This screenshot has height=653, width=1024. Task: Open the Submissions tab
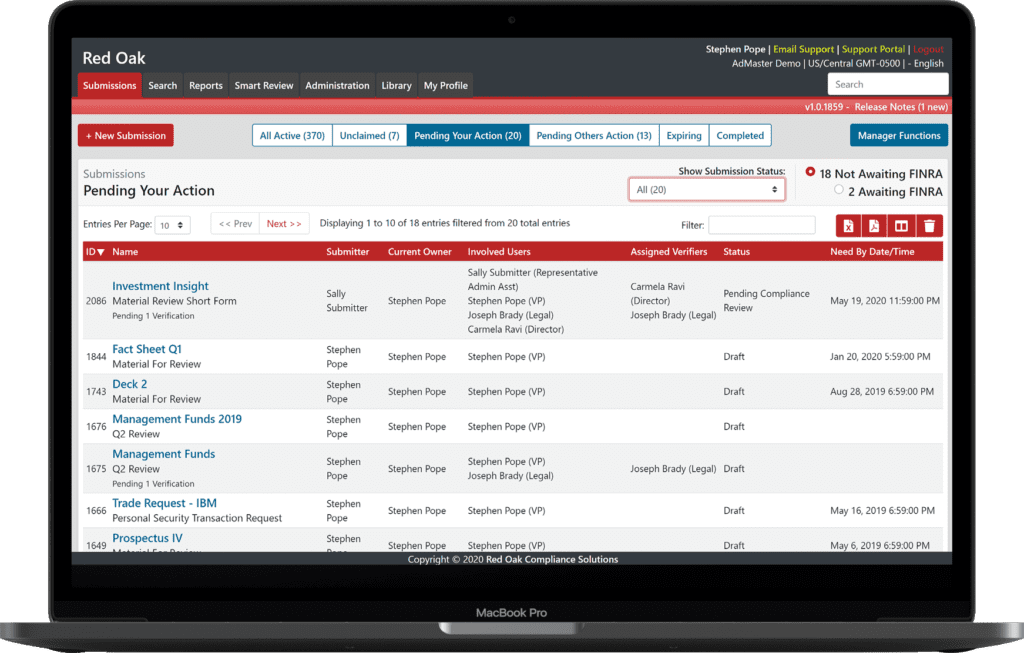[110, 86]
